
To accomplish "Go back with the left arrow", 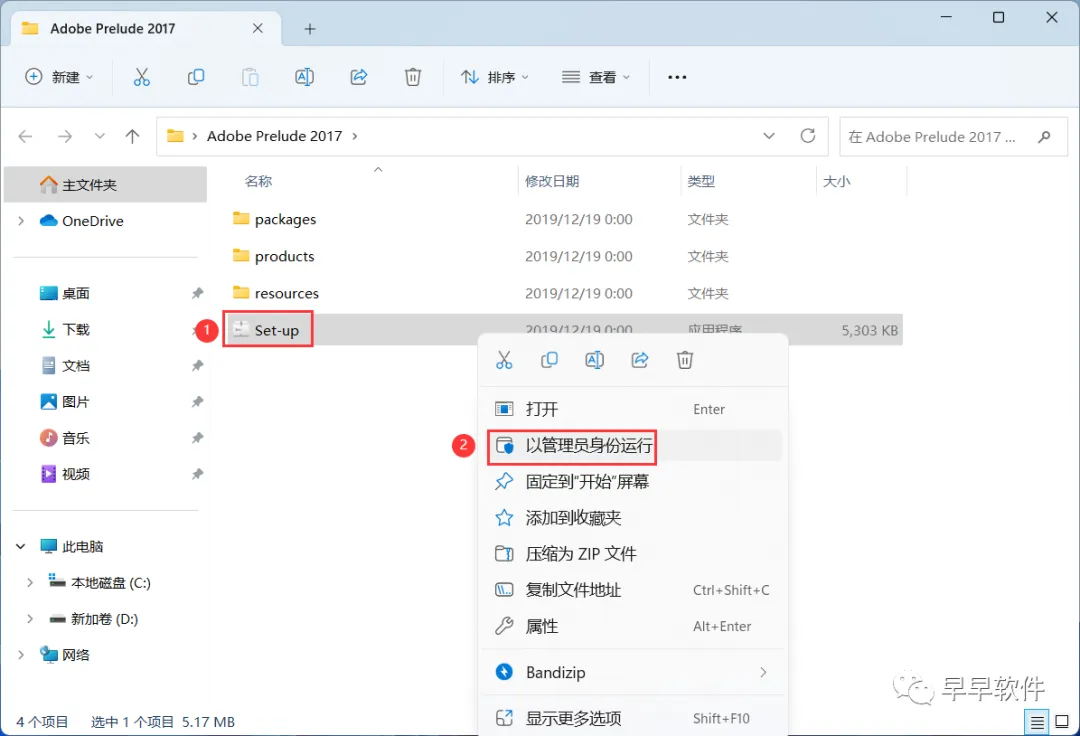I will (x=25, y=136).
